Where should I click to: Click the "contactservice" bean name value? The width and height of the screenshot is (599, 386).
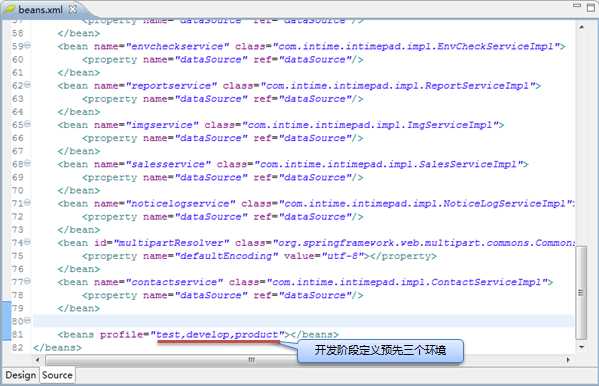175,283
